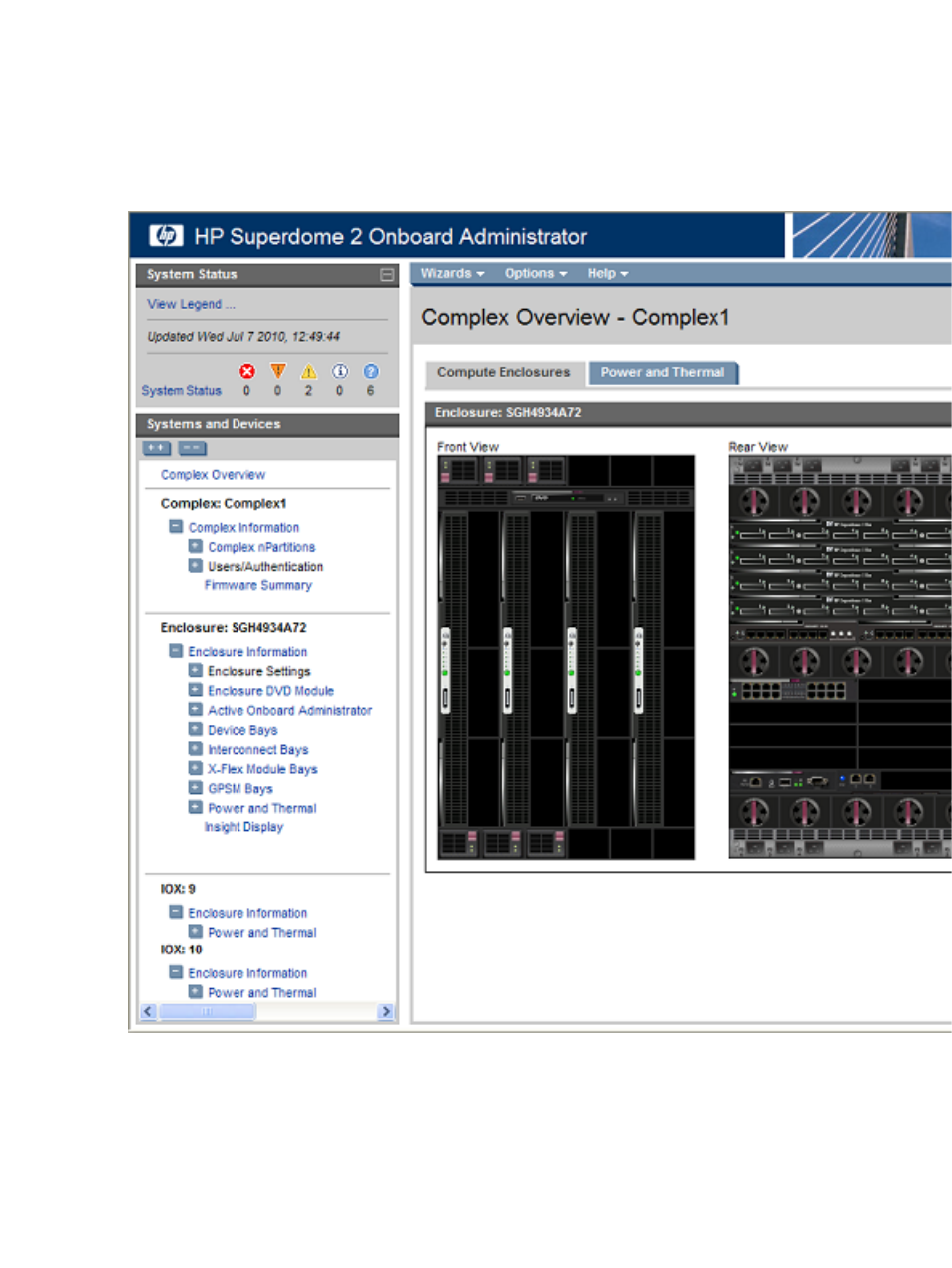Expand the Enclosure Settings node
The image size is (952, 1268).
tap(196, 670)
